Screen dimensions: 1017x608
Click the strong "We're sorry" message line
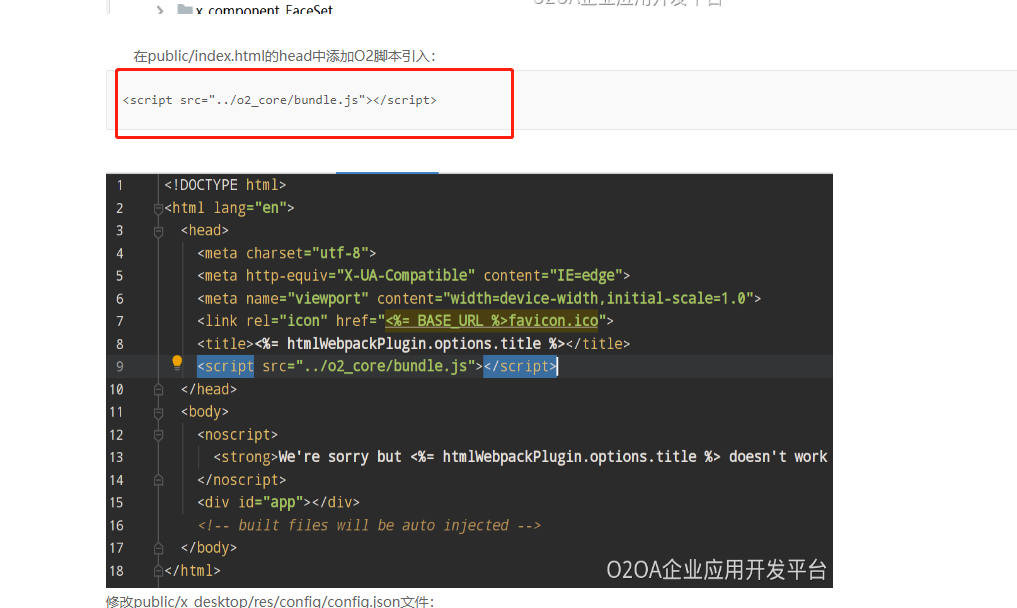pyautogui.click(x=520, y=457)
